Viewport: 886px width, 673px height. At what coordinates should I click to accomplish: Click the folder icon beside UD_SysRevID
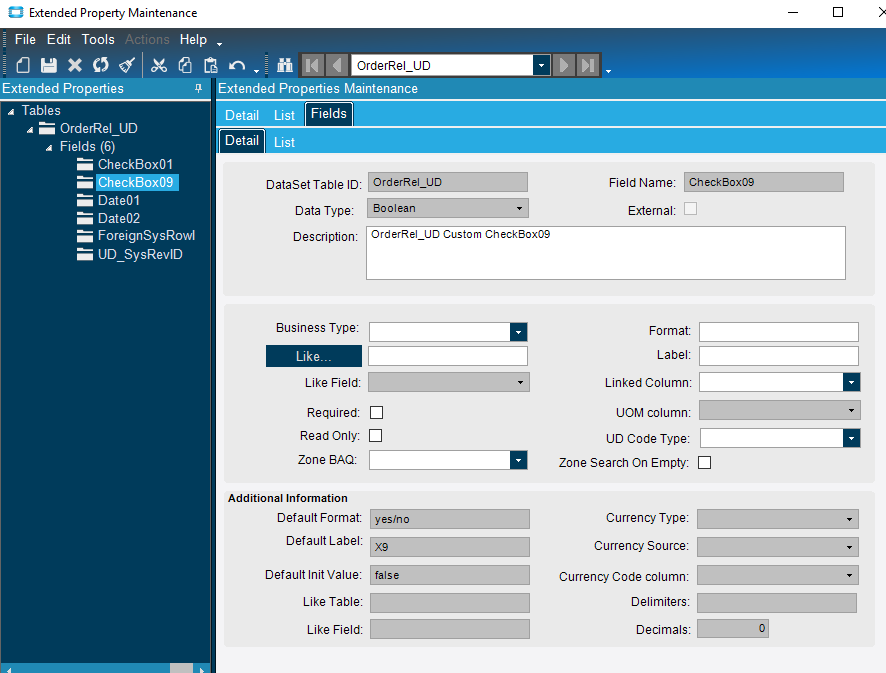85,254
